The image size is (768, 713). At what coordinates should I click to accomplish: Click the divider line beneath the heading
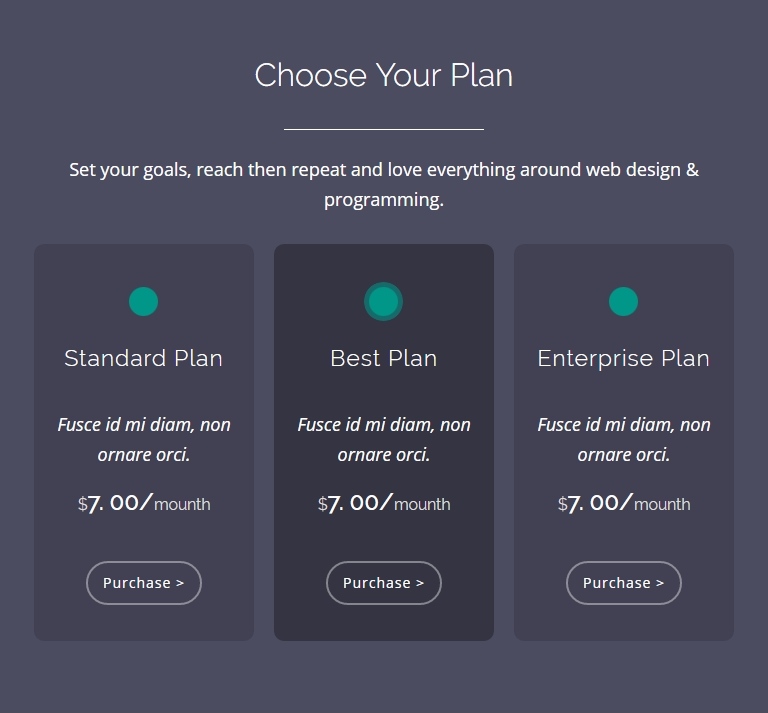pos(384,129)
